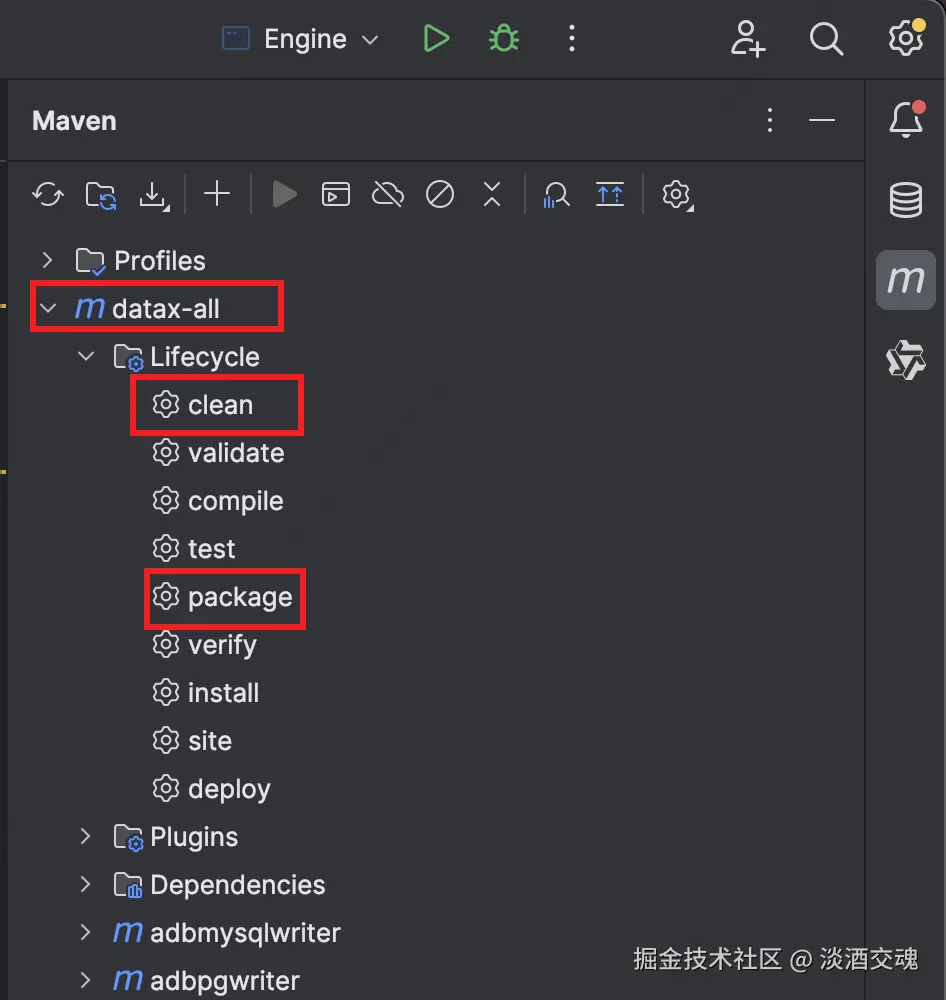Expand the Dependencies folder
Image resolution: width=946 pixels, height=1000 pixels.
tap(85, 885)
